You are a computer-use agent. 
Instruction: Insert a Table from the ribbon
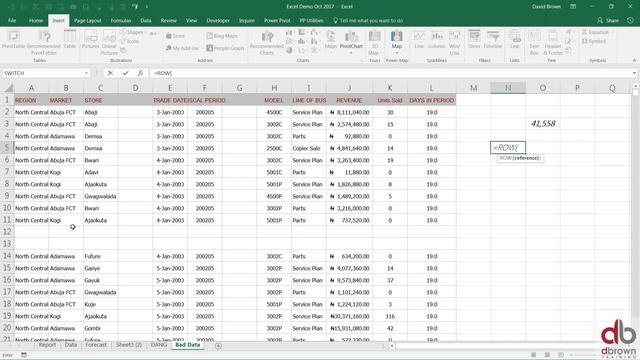pyautogui.click(x=70, y=40)
